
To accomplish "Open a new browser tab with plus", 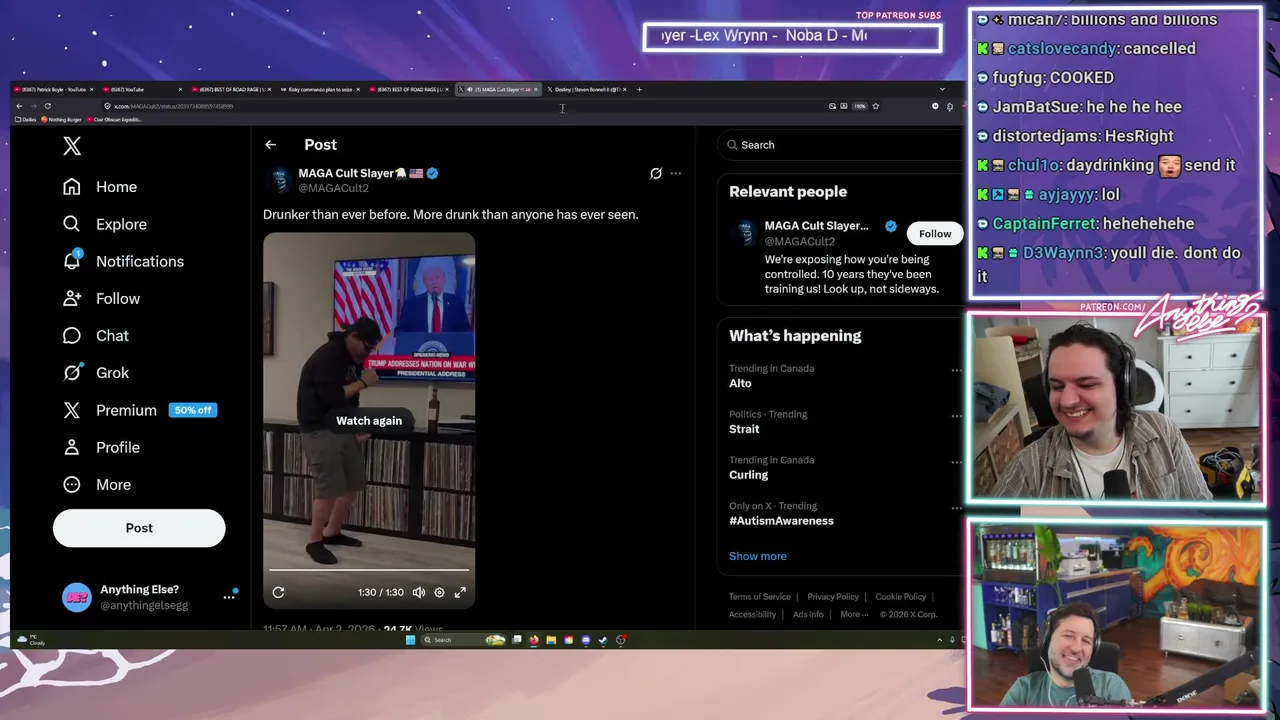I will (639, 89).
